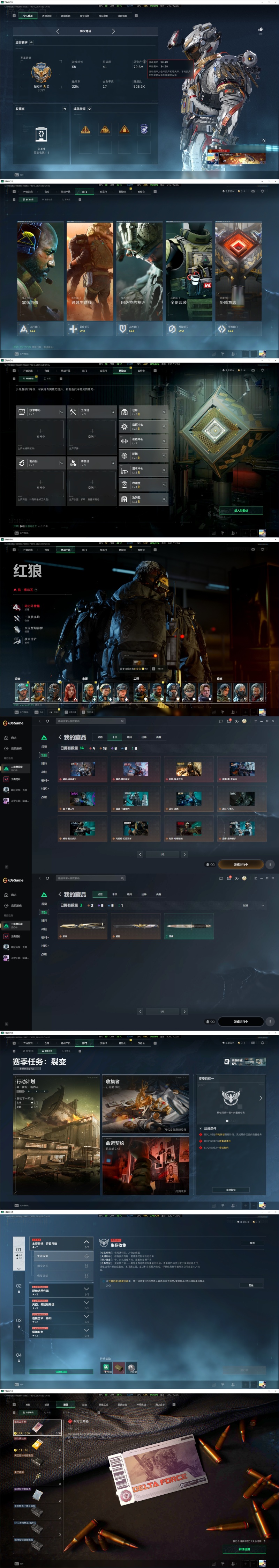The width and height of the screenshot is (279, 1568).
Task: Go back from 我的藏品 in the upper WeGame window
Action: click(60, 737)
